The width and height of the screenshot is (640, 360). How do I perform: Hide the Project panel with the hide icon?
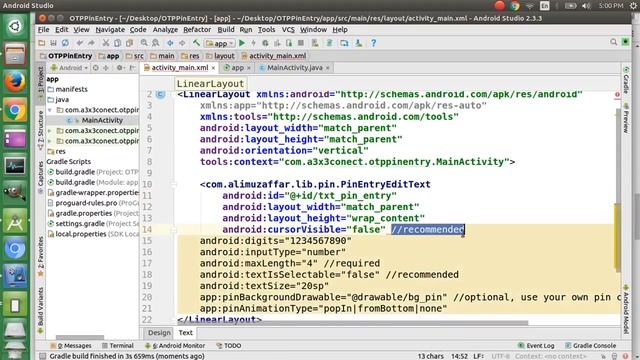[x=132, y=68]
